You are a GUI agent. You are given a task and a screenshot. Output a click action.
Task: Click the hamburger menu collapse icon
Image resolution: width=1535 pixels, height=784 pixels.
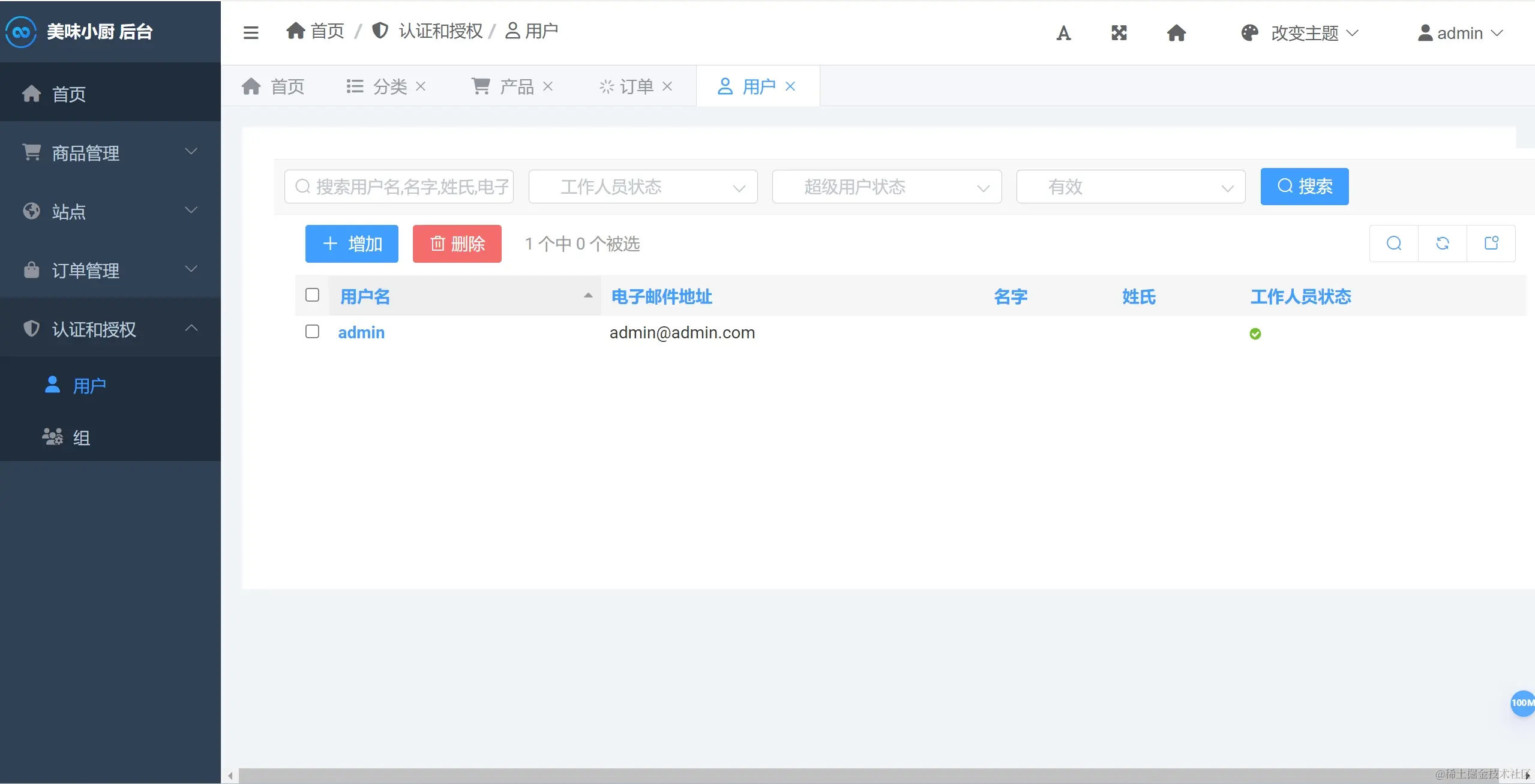[251, 32]
